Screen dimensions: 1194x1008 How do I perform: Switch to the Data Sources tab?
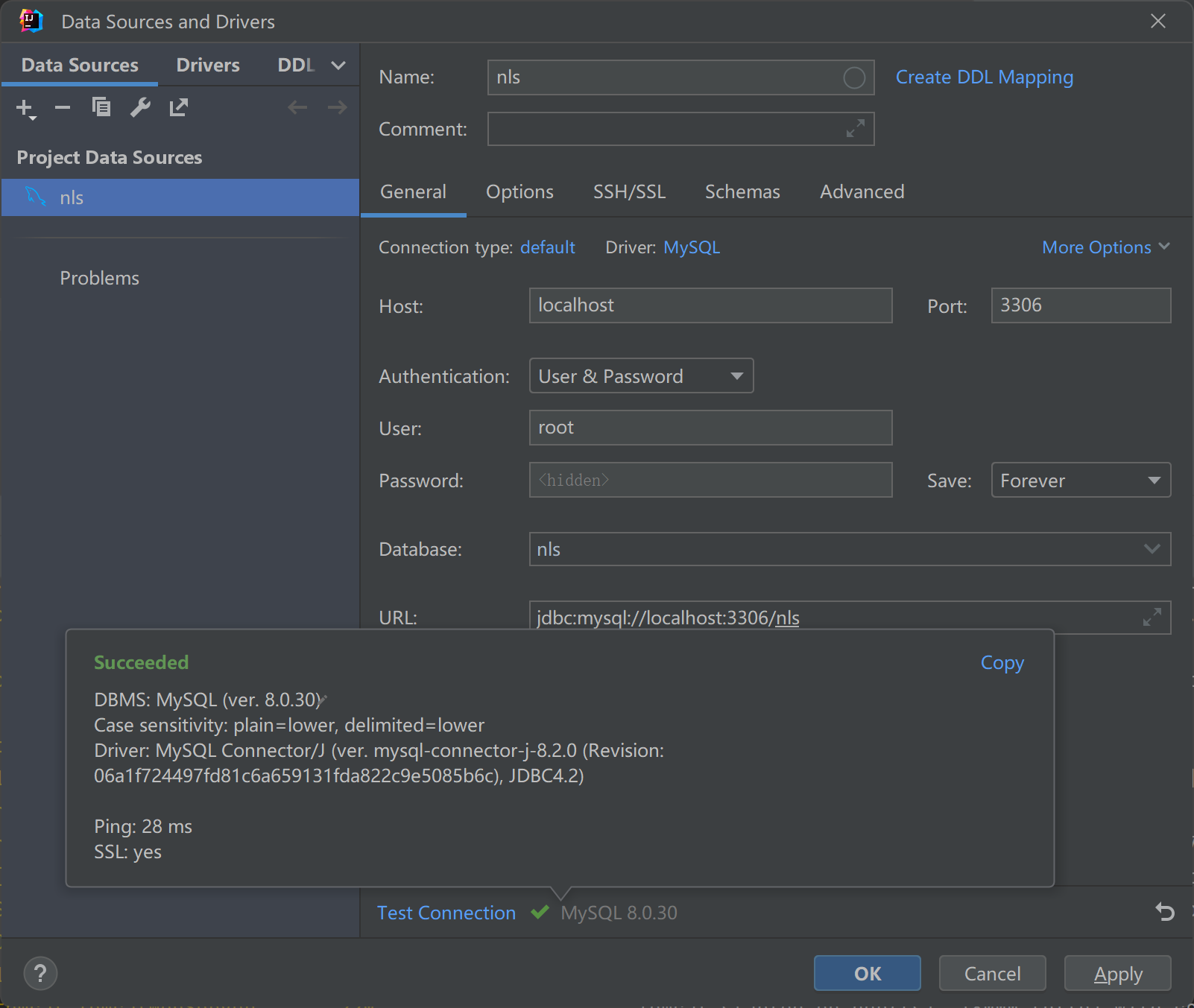(80, 65)
